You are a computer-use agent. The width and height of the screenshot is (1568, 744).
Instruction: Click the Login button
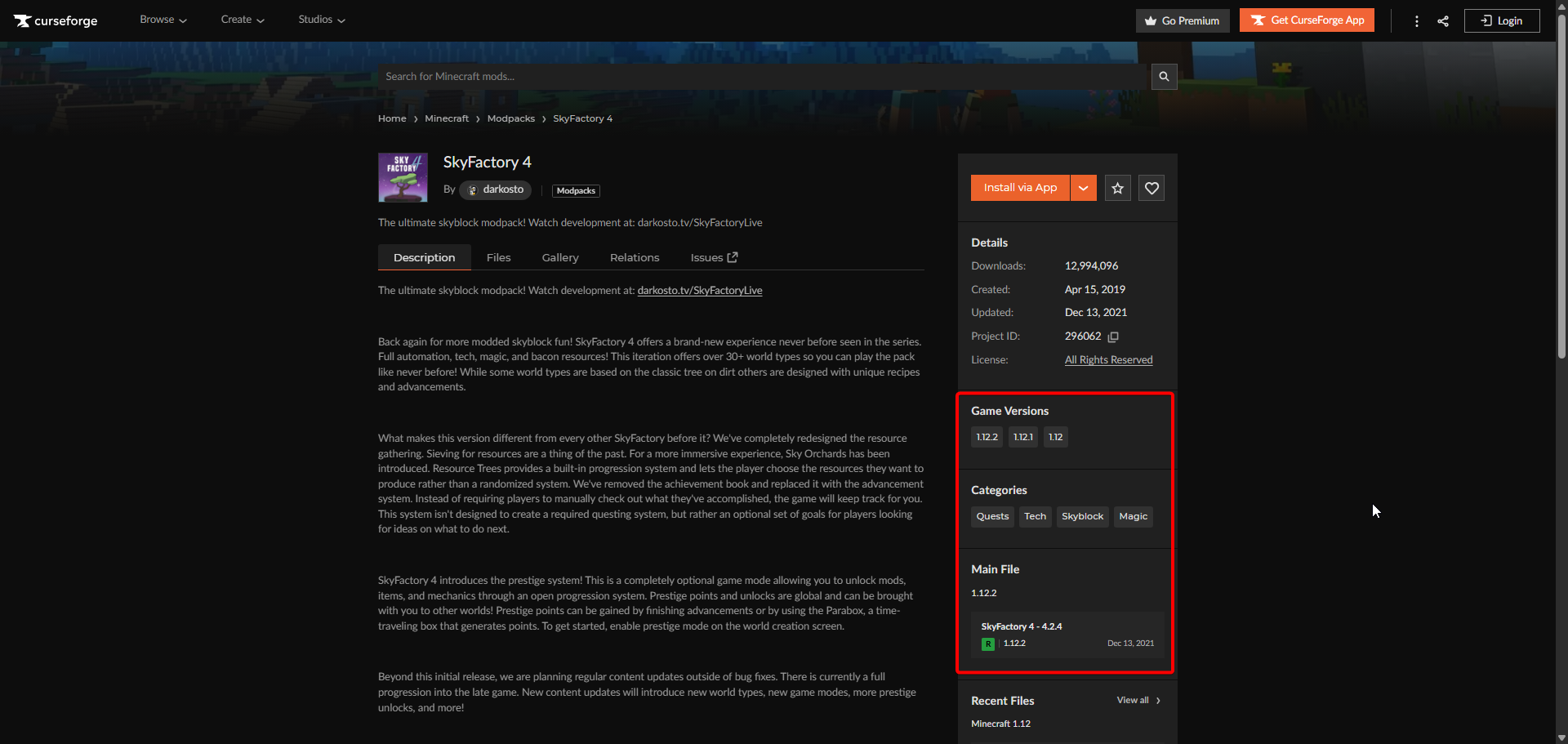pos(1501,21)
